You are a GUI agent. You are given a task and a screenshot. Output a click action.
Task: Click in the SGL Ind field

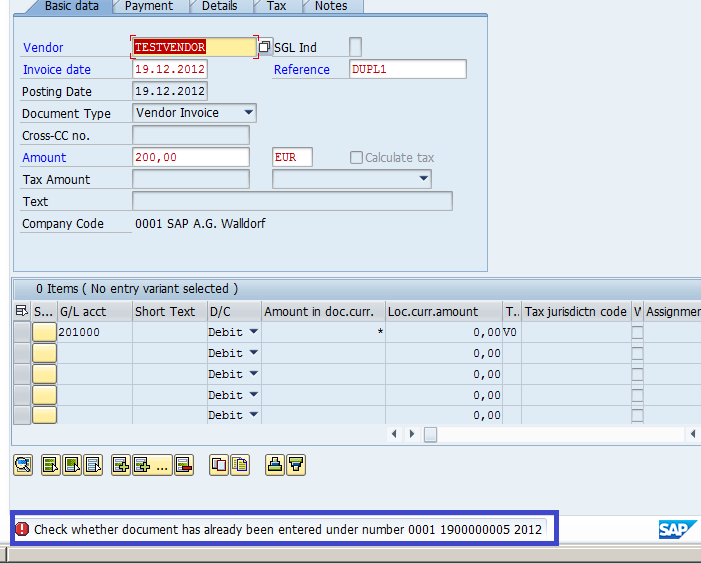[355, 47]
